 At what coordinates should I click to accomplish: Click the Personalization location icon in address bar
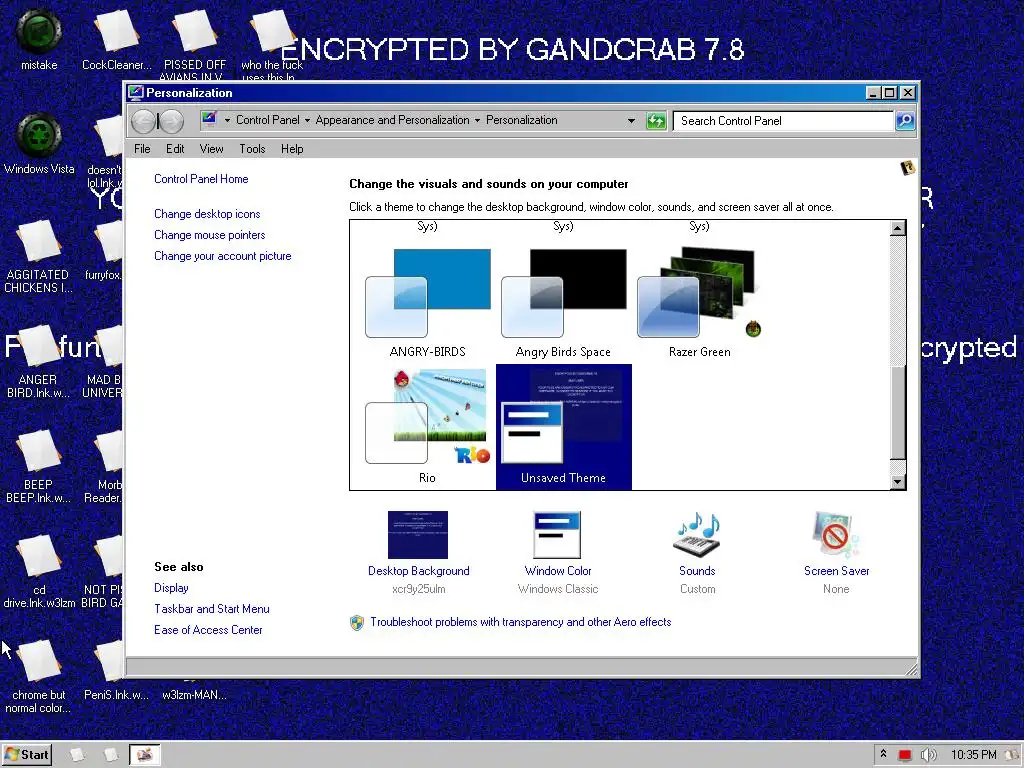pos(209,119)
